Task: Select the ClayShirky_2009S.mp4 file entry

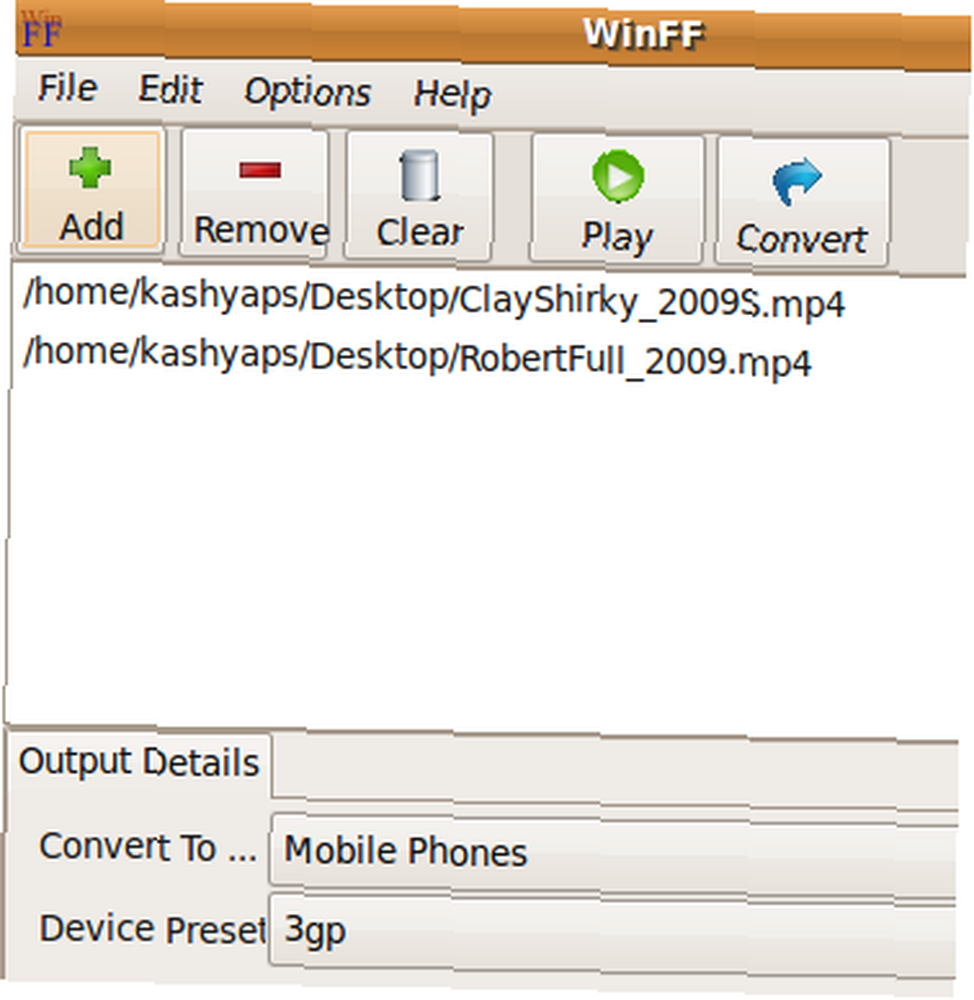Action: [434, 298]
